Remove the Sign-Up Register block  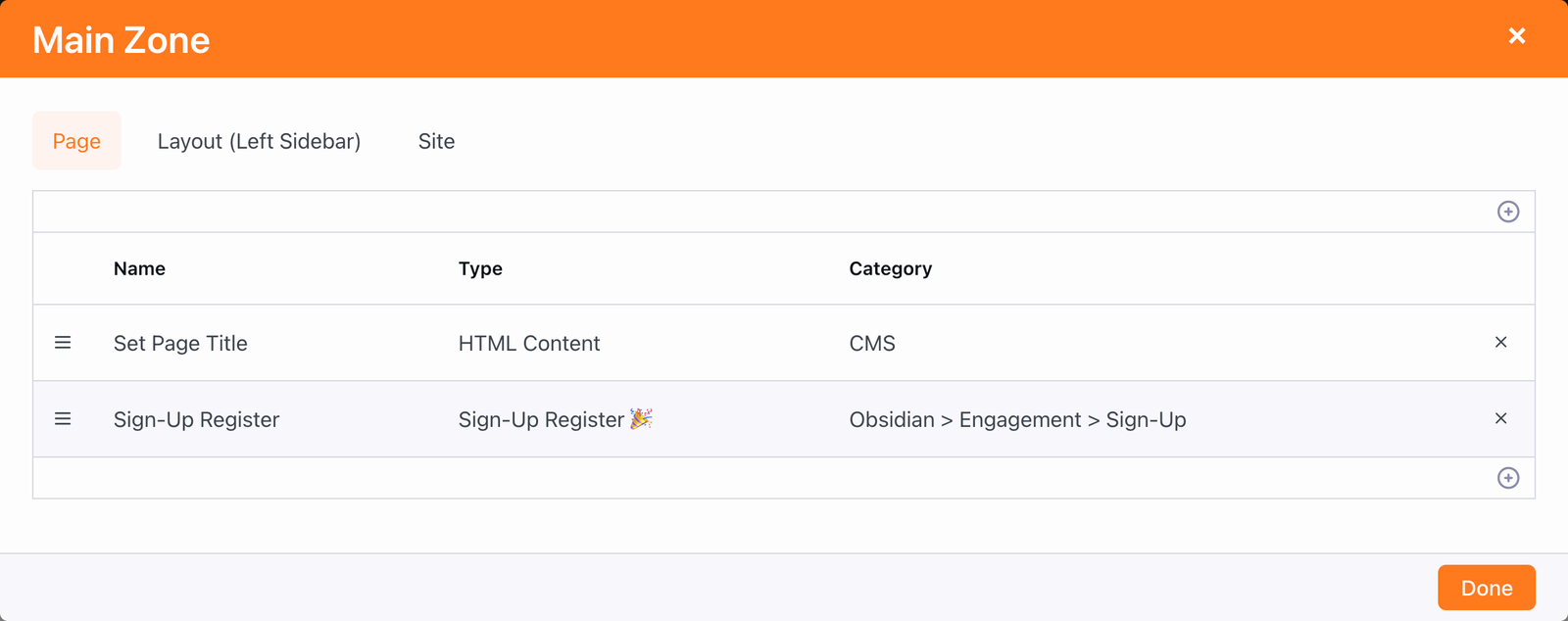click(x=1500, y=419)
